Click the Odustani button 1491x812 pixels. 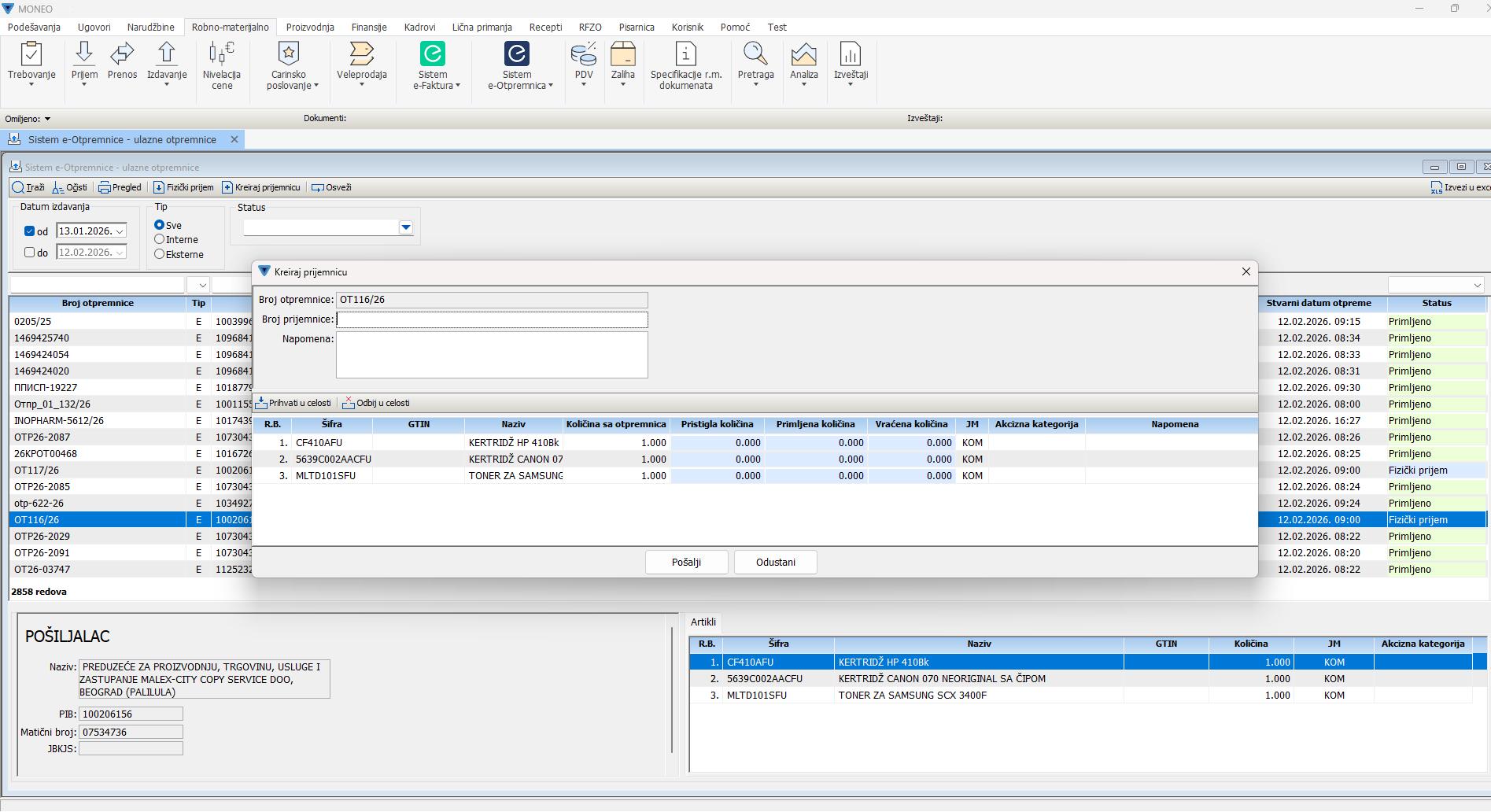(775, 563)
